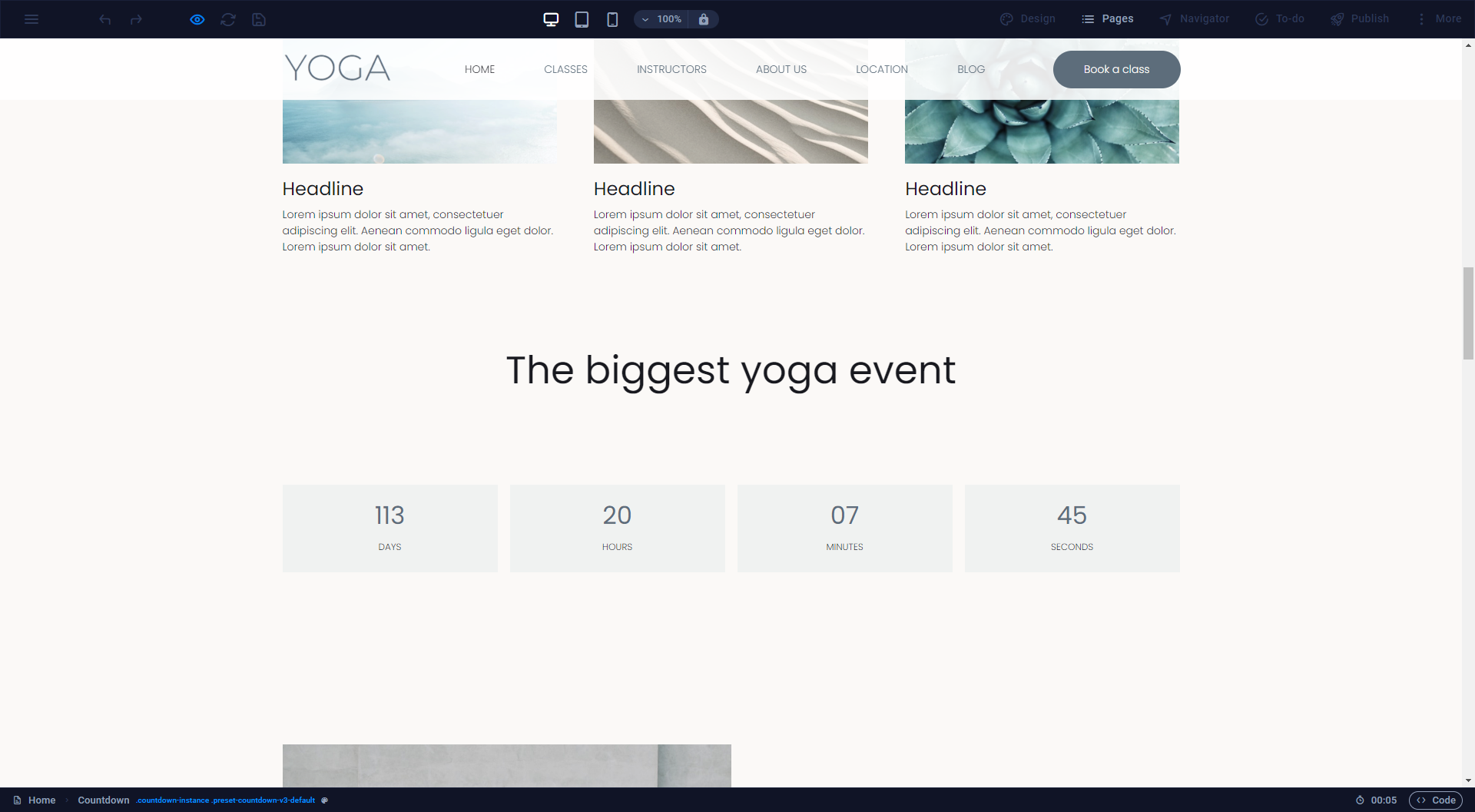Click the YOGA logo

point(337,68)
